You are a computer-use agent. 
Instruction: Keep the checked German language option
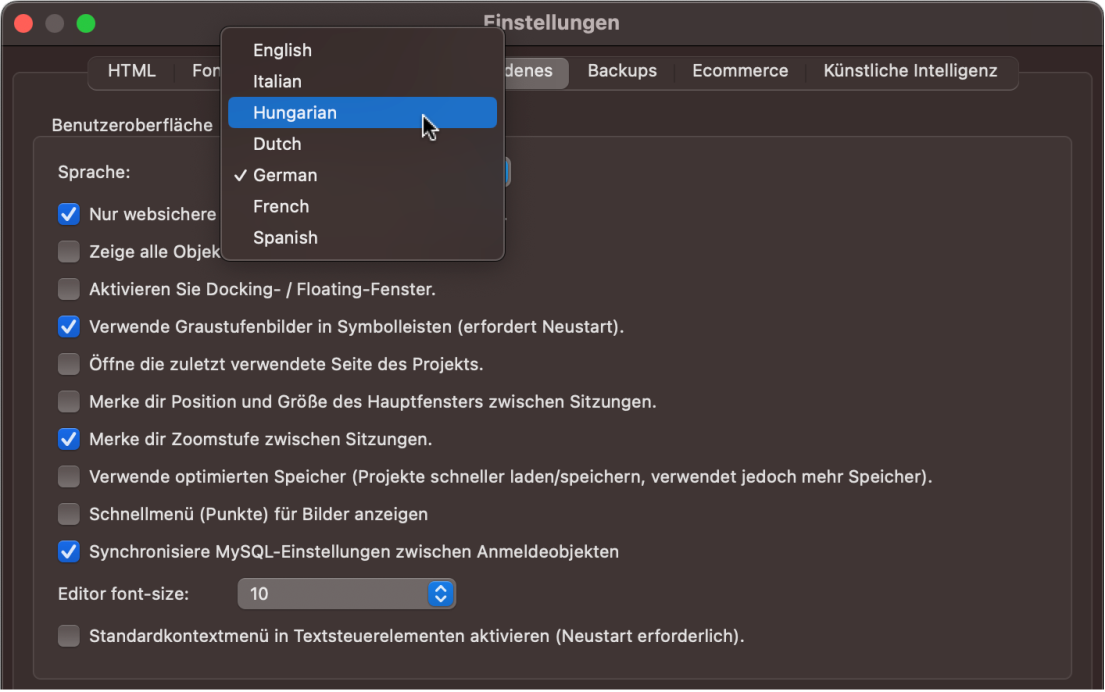pos(285,175)
